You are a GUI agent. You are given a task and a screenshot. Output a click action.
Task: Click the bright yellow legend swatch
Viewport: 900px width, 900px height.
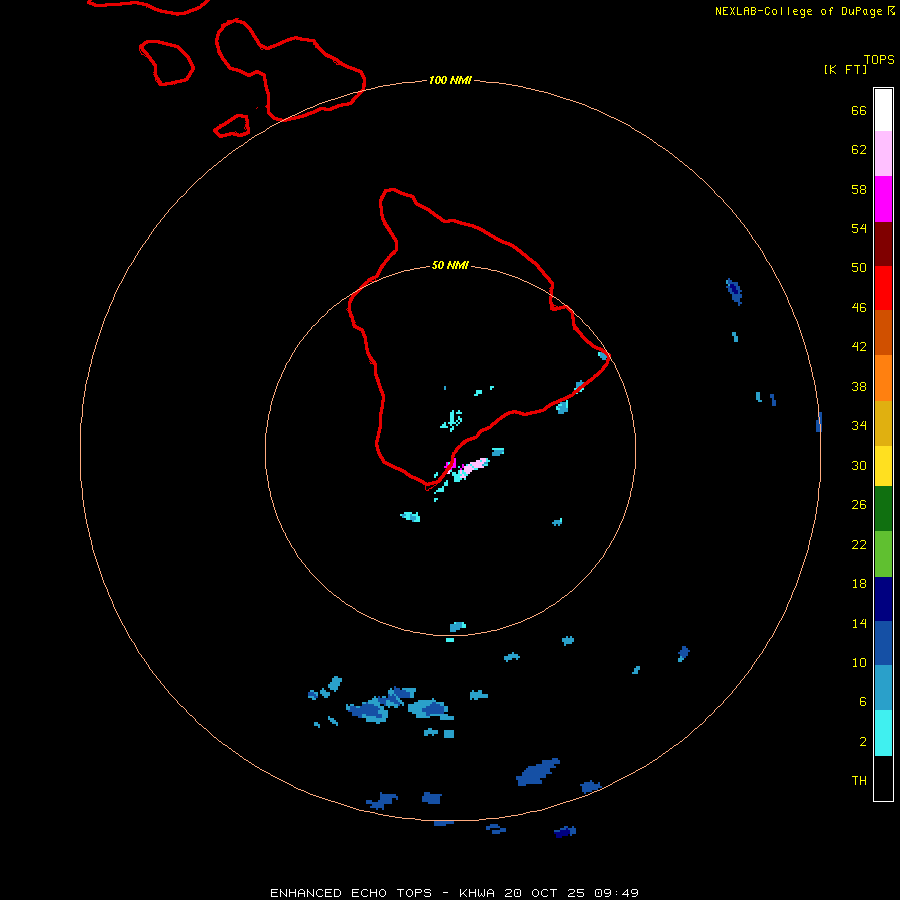point(883,466)
